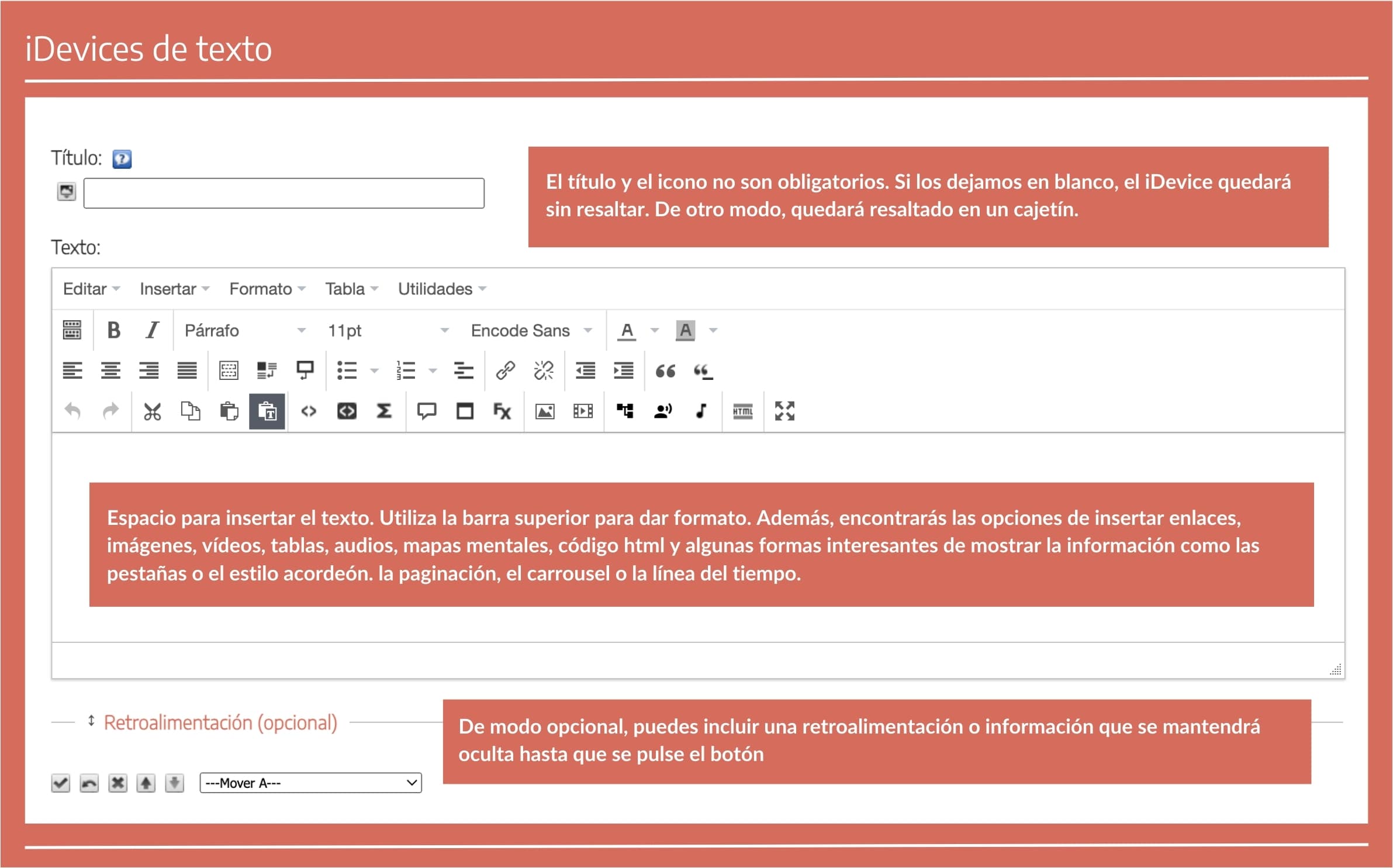Toggle fullscreen editing mode
The image size is (1393, 868).
(x=785, y=411)
